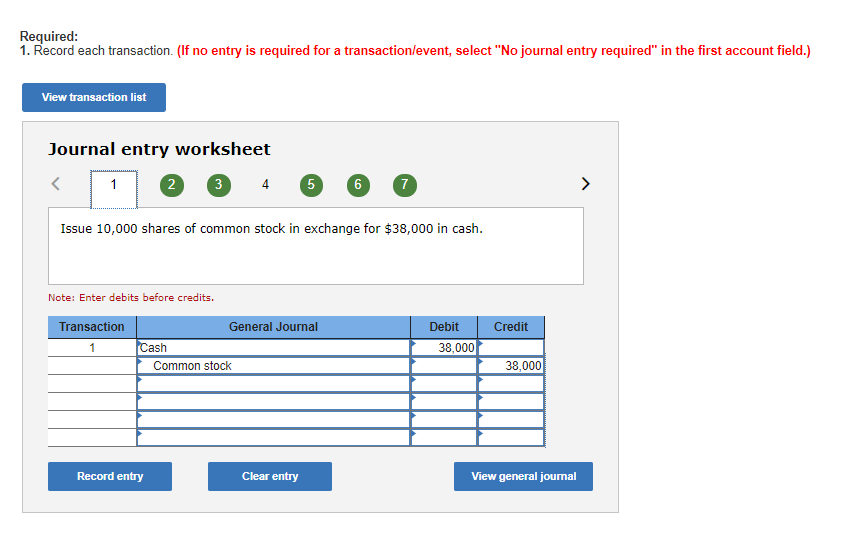The image size is (856, 539).
Task: Switch to transaction 7 circle
Action: 405,185
